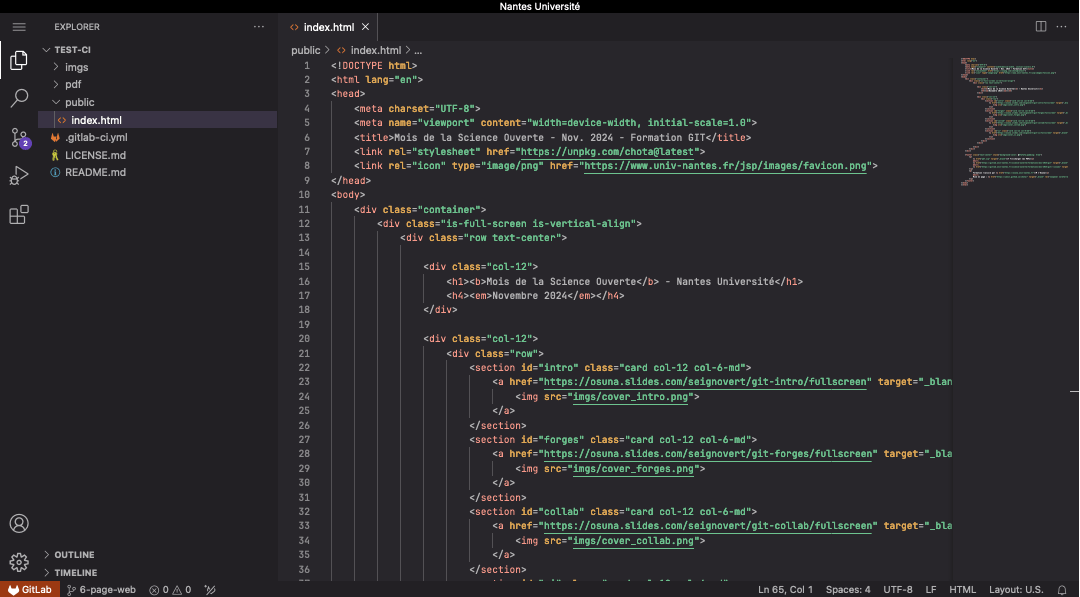The width and height of the screenshot is (1080, 597).
Task: Open Source Control view with badge
Action: 19,138
